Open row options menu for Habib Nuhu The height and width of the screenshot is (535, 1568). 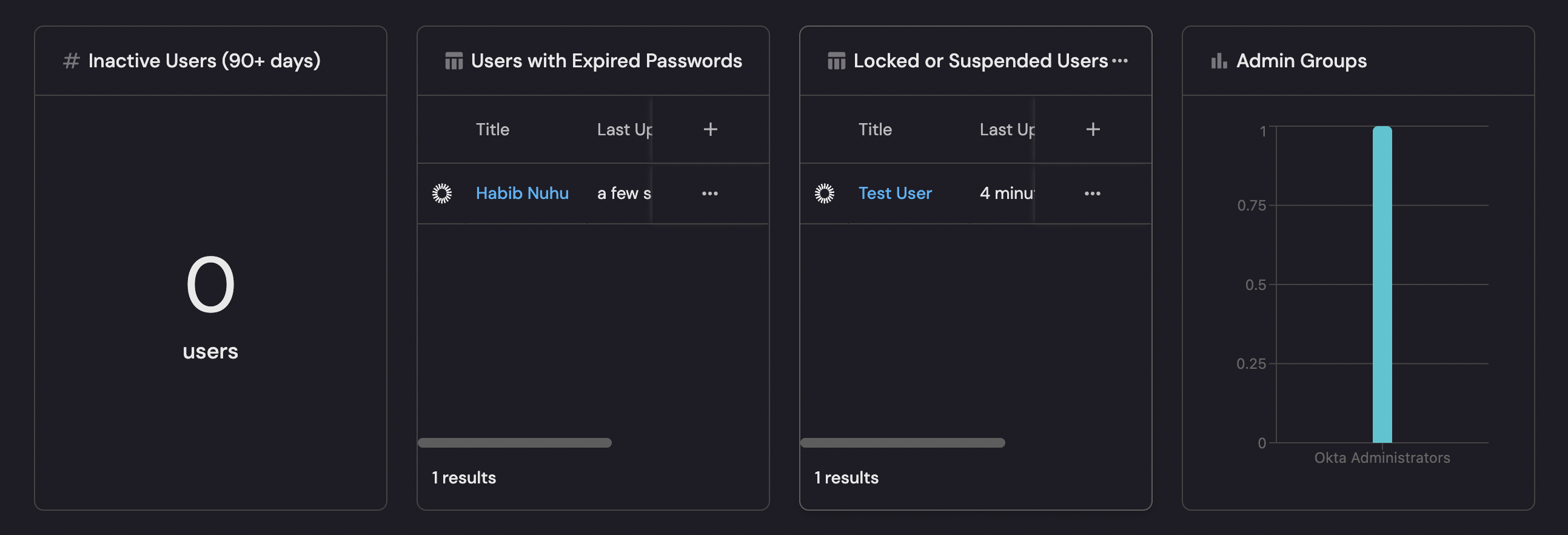coord(710,193)
